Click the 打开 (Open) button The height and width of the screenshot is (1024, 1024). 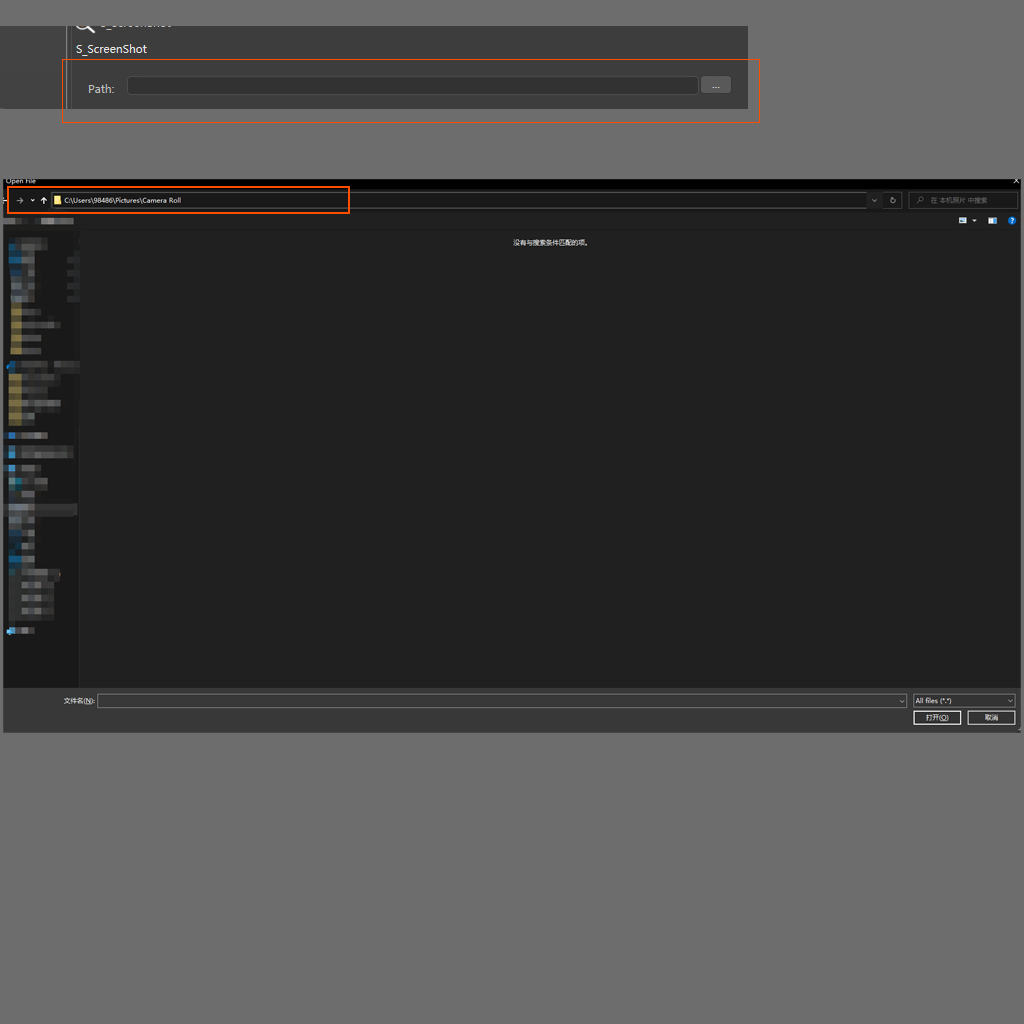937,718
